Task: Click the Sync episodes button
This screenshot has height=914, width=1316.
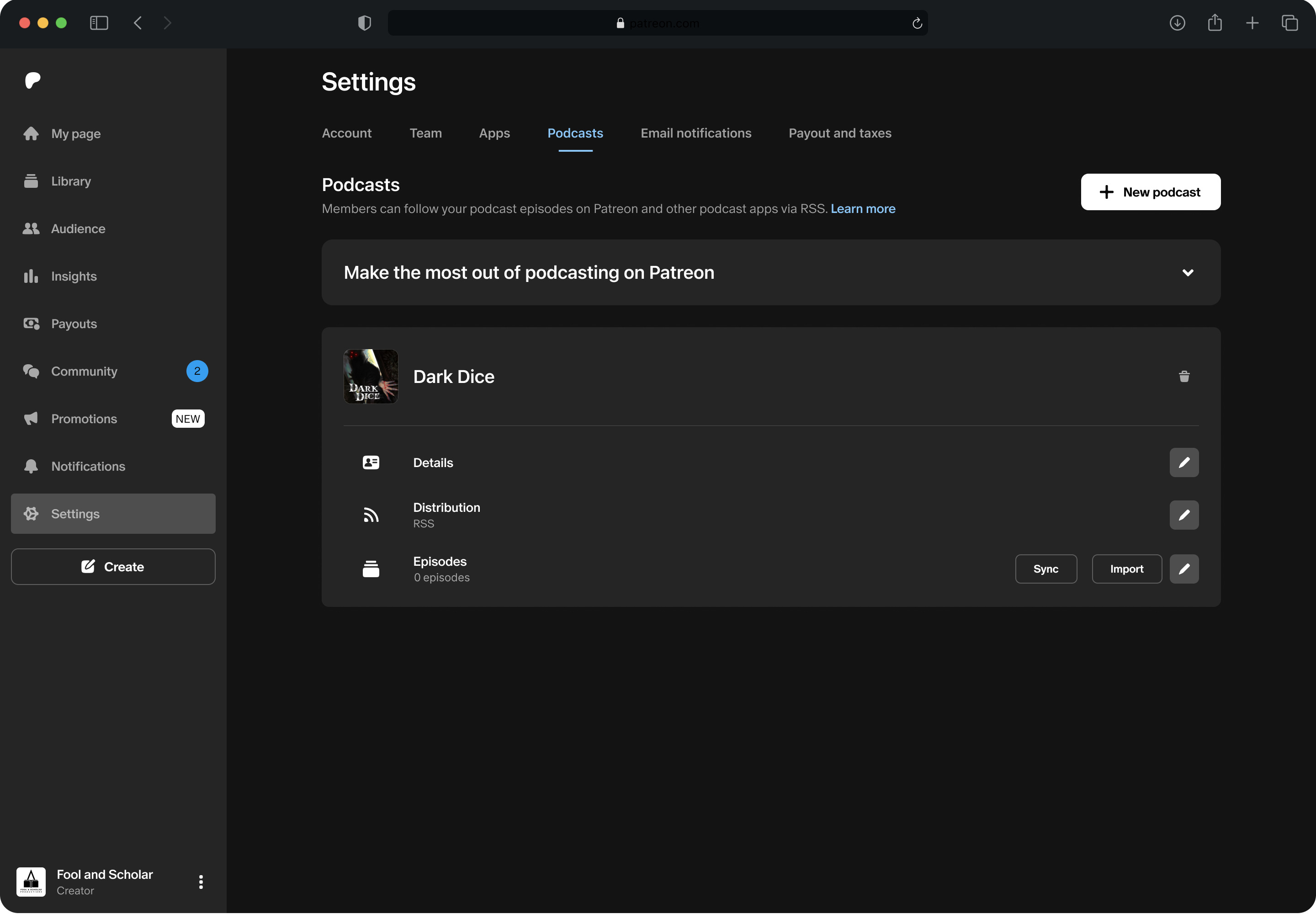Action: pos(1045,569)
